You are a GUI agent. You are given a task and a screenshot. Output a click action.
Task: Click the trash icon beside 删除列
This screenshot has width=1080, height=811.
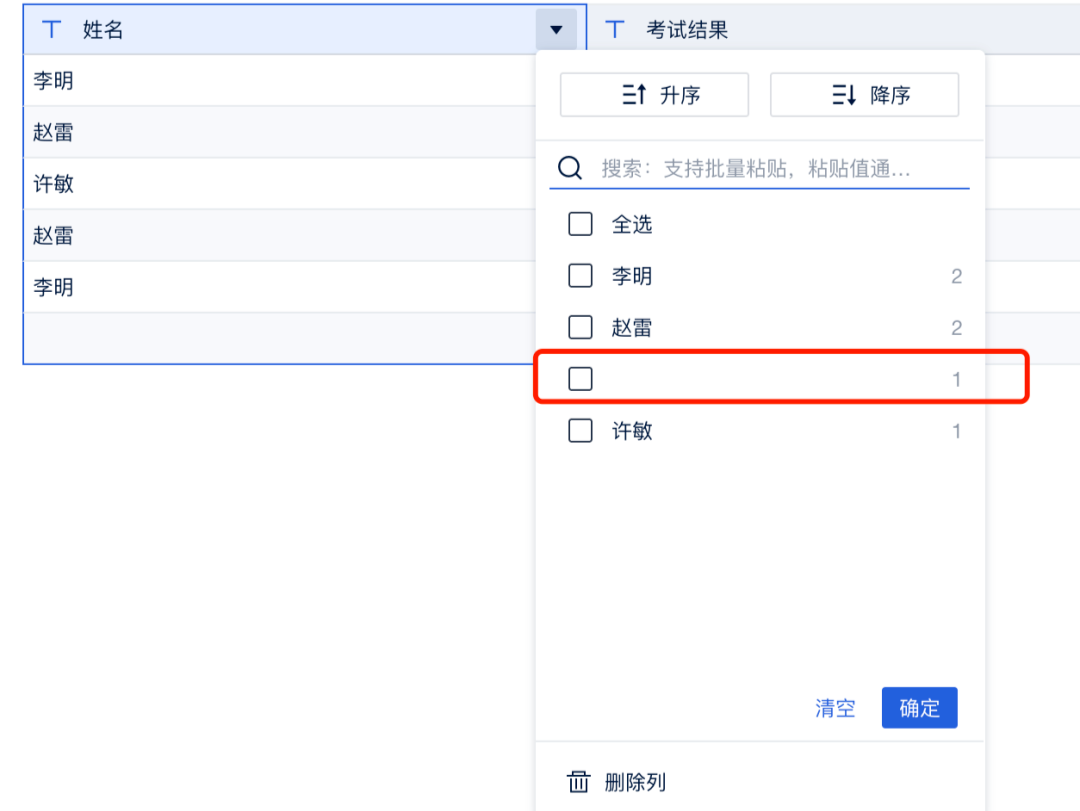click(x=578, y=782)
